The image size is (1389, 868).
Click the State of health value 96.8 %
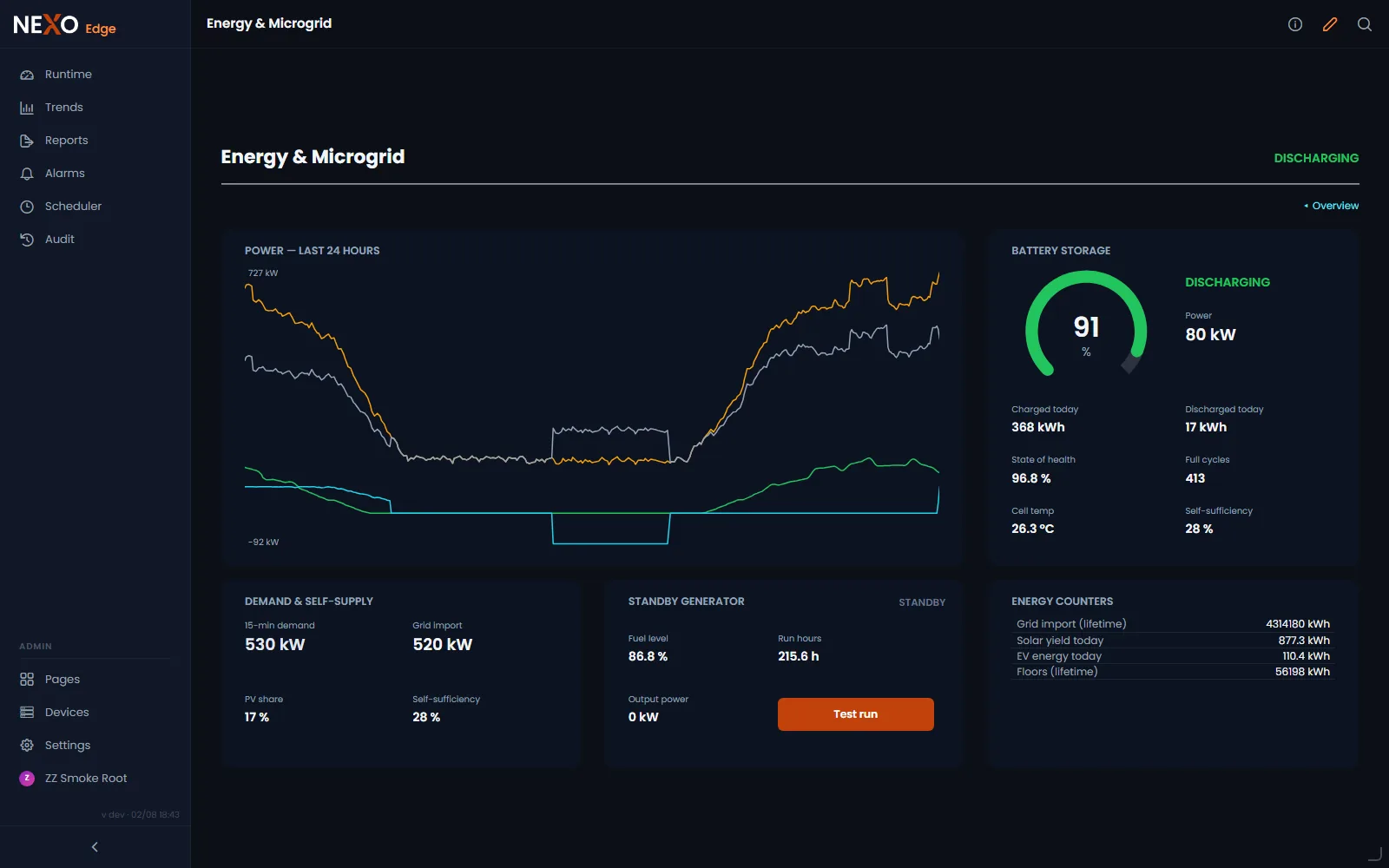pyautogui.click(x=1031, y=478)
